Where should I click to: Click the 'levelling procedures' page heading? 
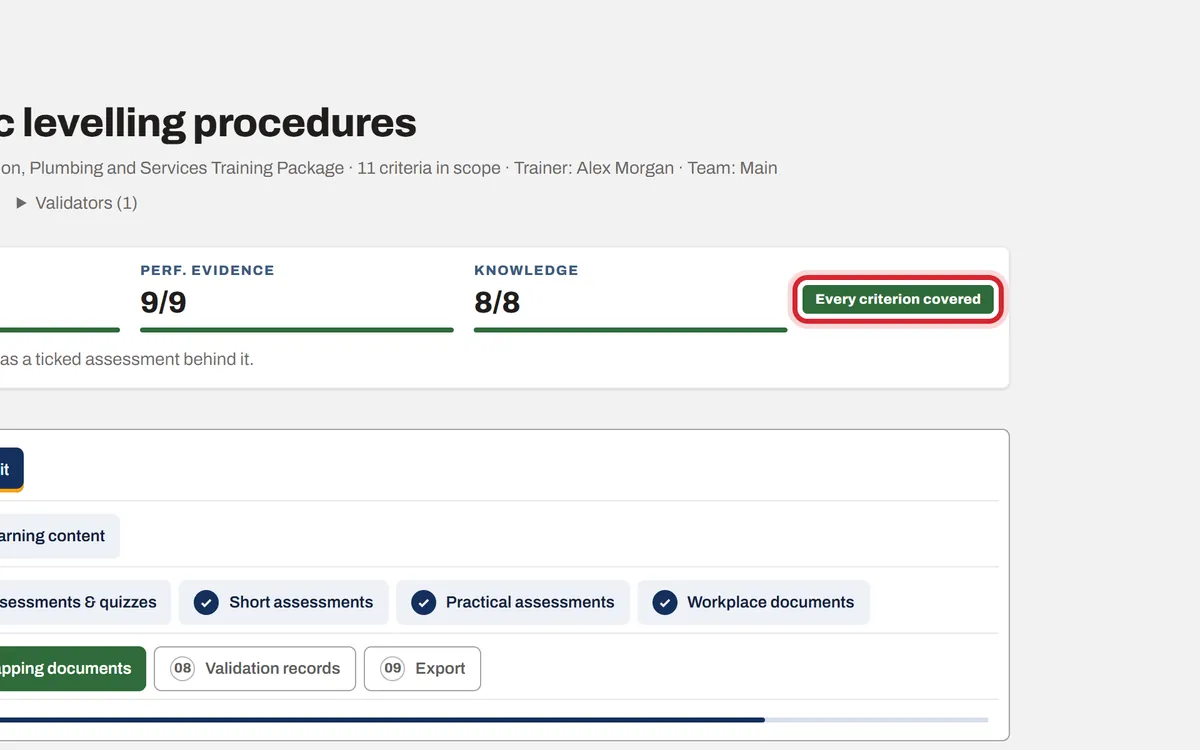219,123
